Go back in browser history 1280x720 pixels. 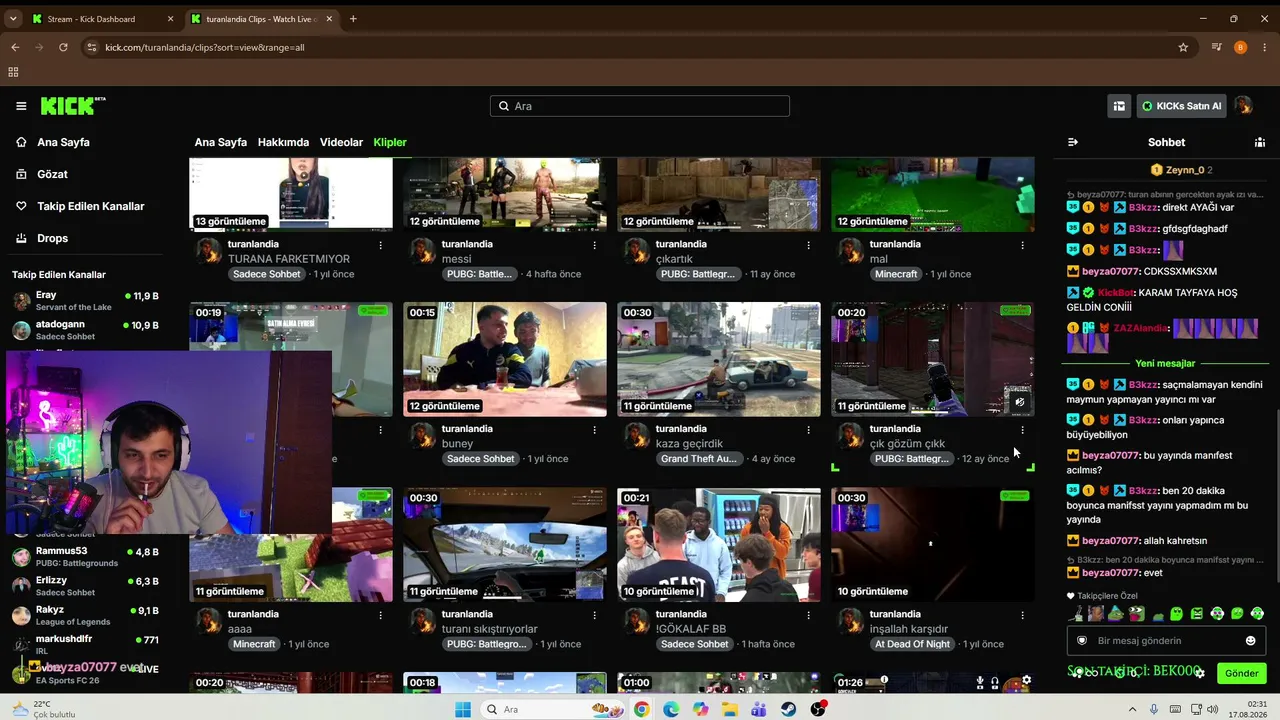[x=15, y=47]
